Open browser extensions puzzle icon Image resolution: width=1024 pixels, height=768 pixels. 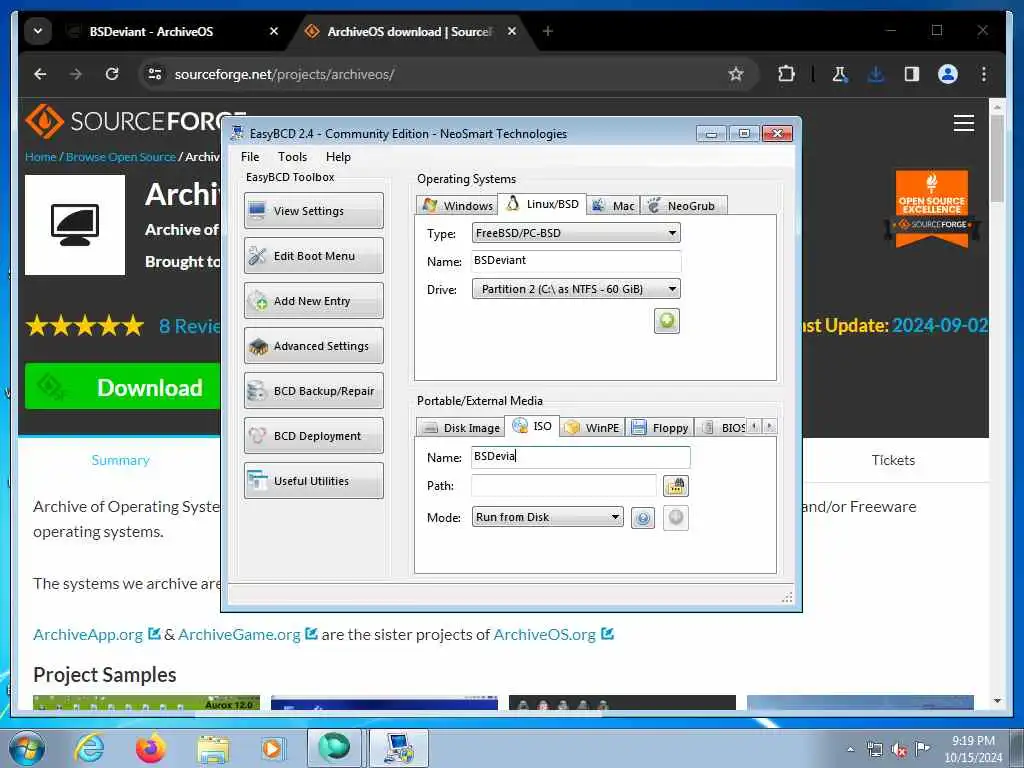pyautogui.click(x=786, y=74)
